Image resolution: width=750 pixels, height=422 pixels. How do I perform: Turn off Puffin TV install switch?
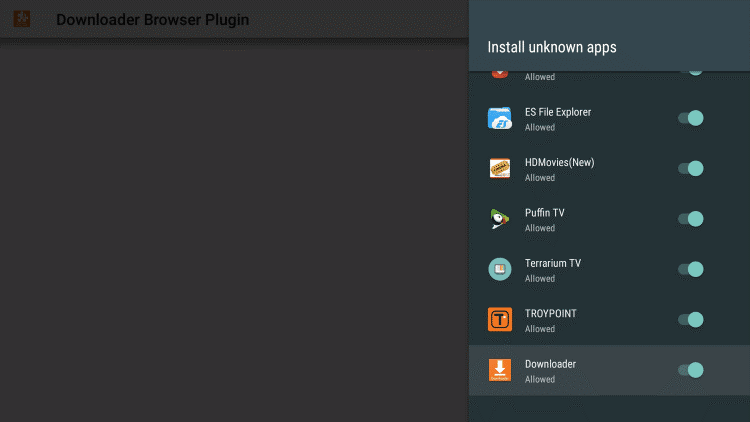(x=691, y=219)
